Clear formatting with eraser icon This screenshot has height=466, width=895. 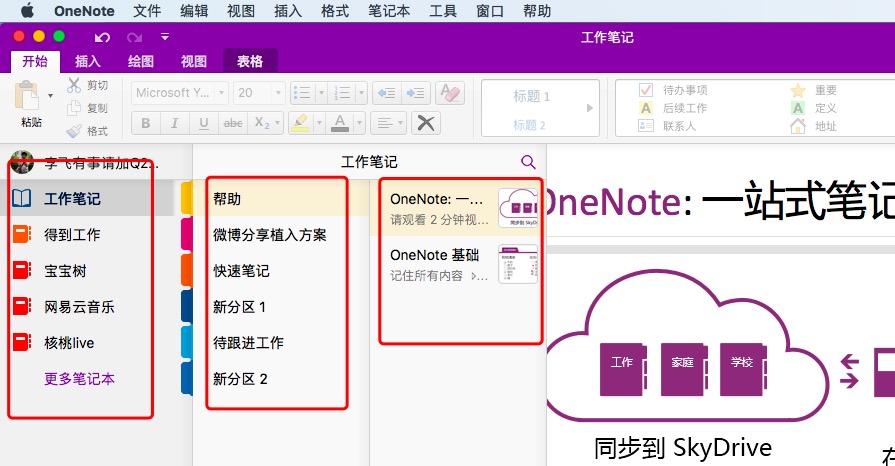(x=450, y=93)
